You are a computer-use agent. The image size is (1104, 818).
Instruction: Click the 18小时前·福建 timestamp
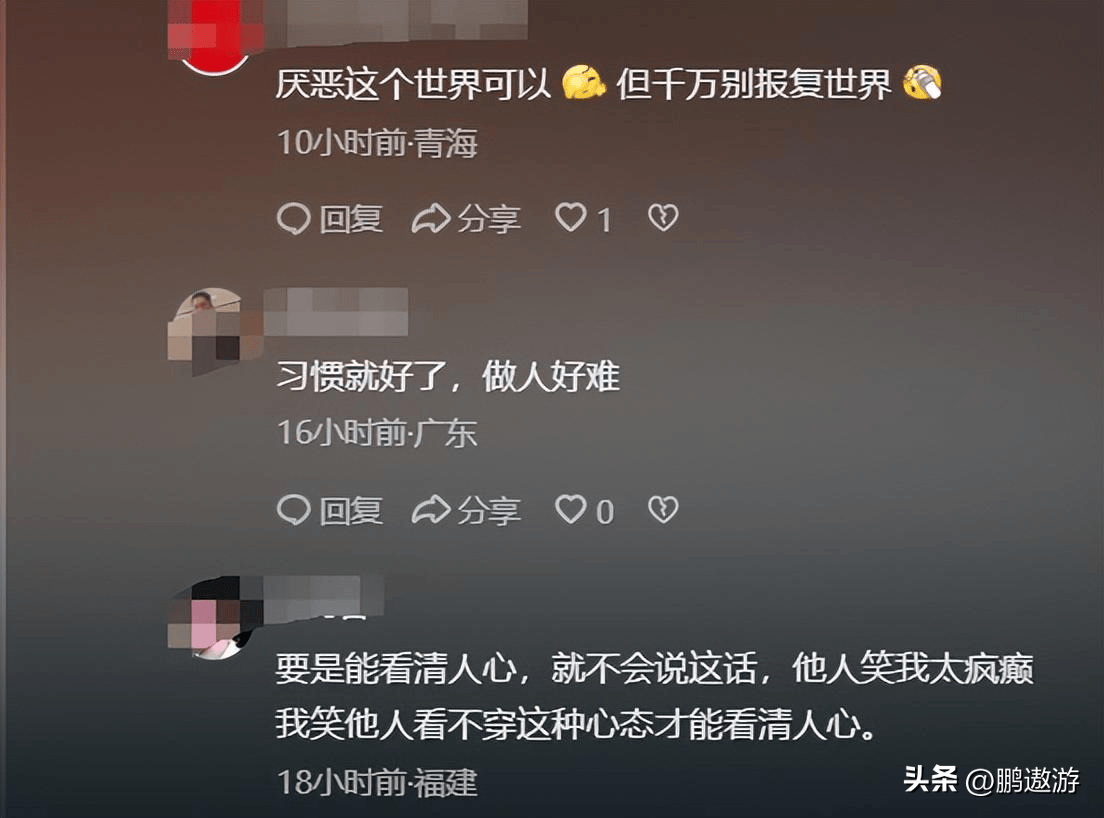tap(377, 782)
